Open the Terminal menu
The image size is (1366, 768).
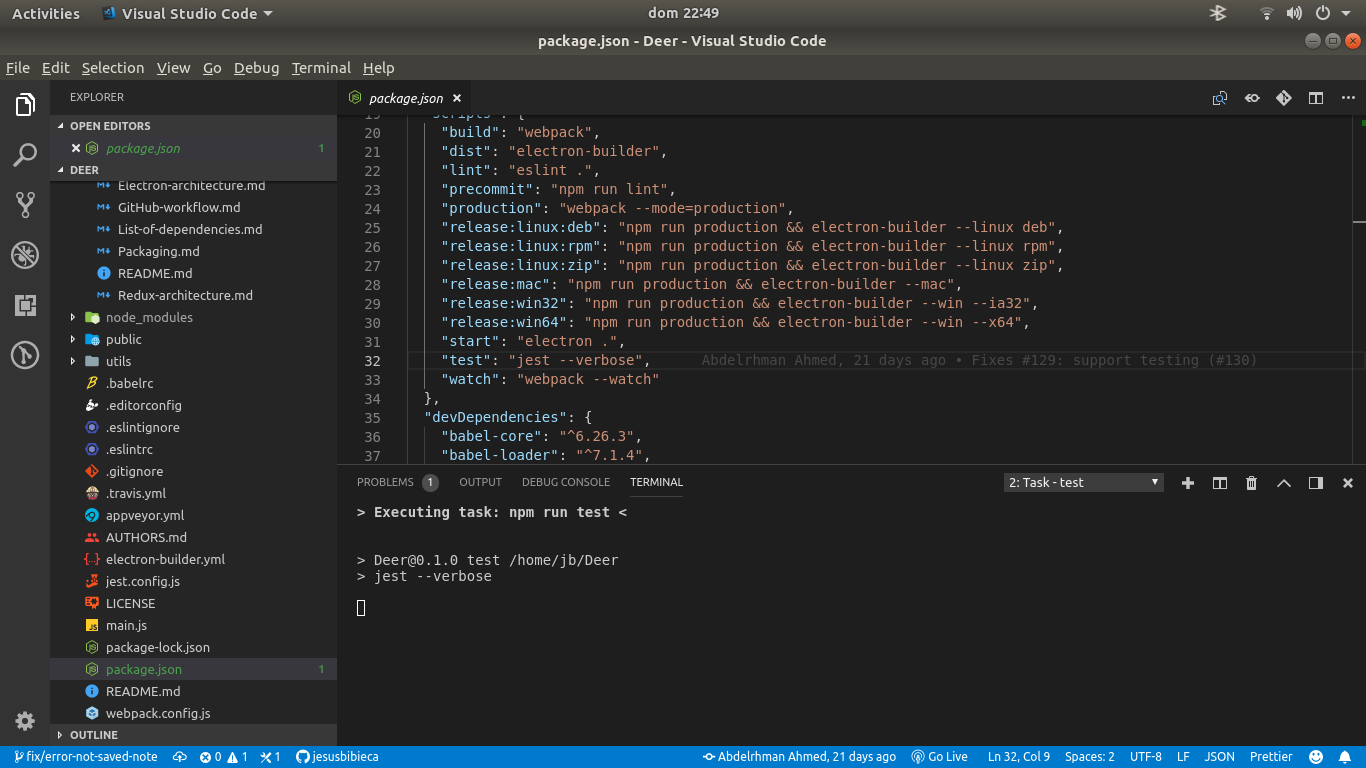(320, 68)
